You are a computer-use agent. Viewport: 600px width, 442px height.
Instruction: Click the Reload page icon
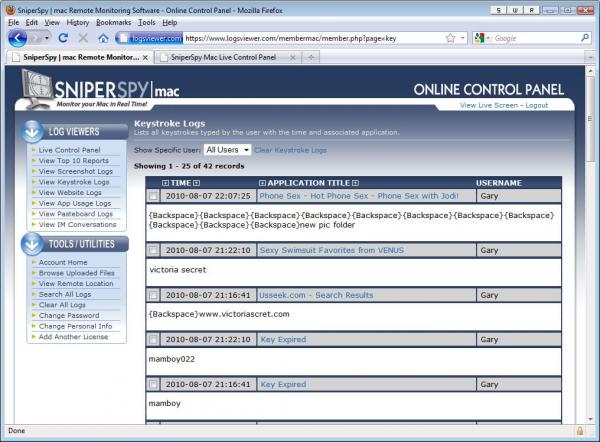(64, 38)
